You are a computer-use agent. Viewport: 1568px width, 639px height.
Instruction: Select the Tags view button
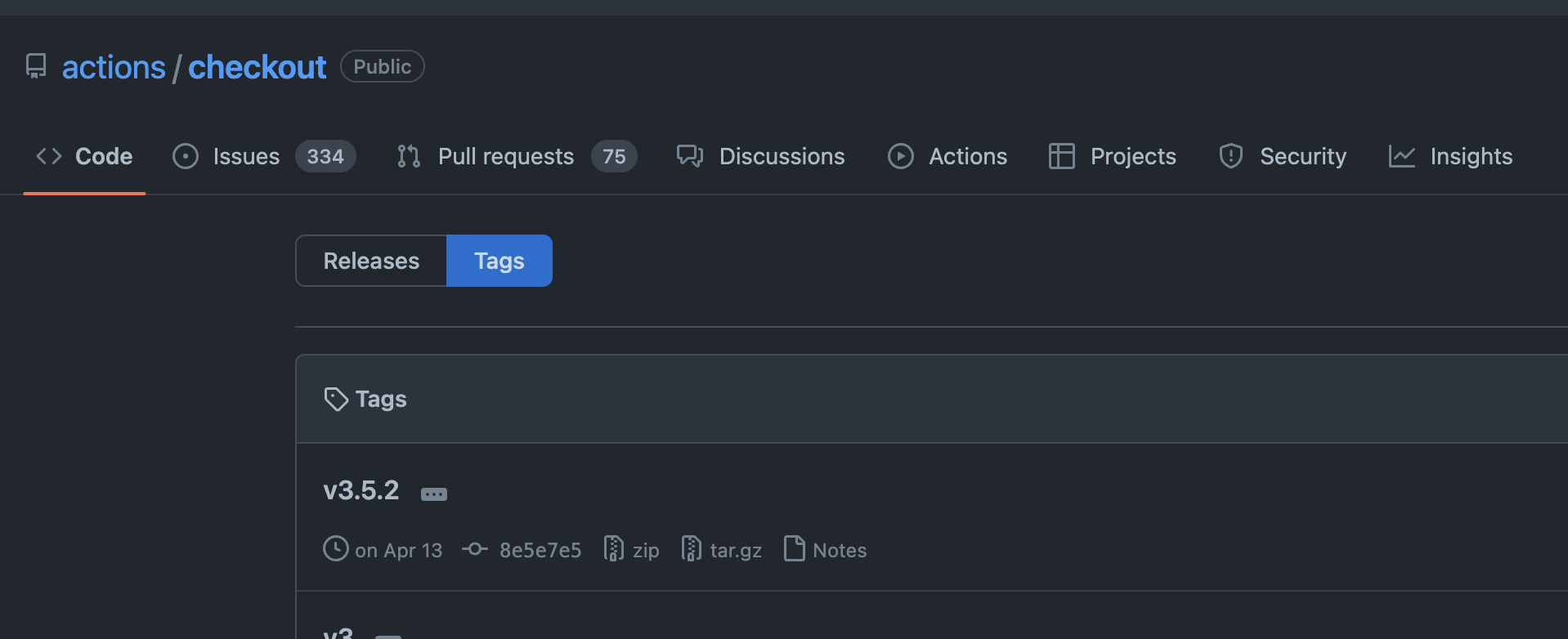[x=500, y=261]
